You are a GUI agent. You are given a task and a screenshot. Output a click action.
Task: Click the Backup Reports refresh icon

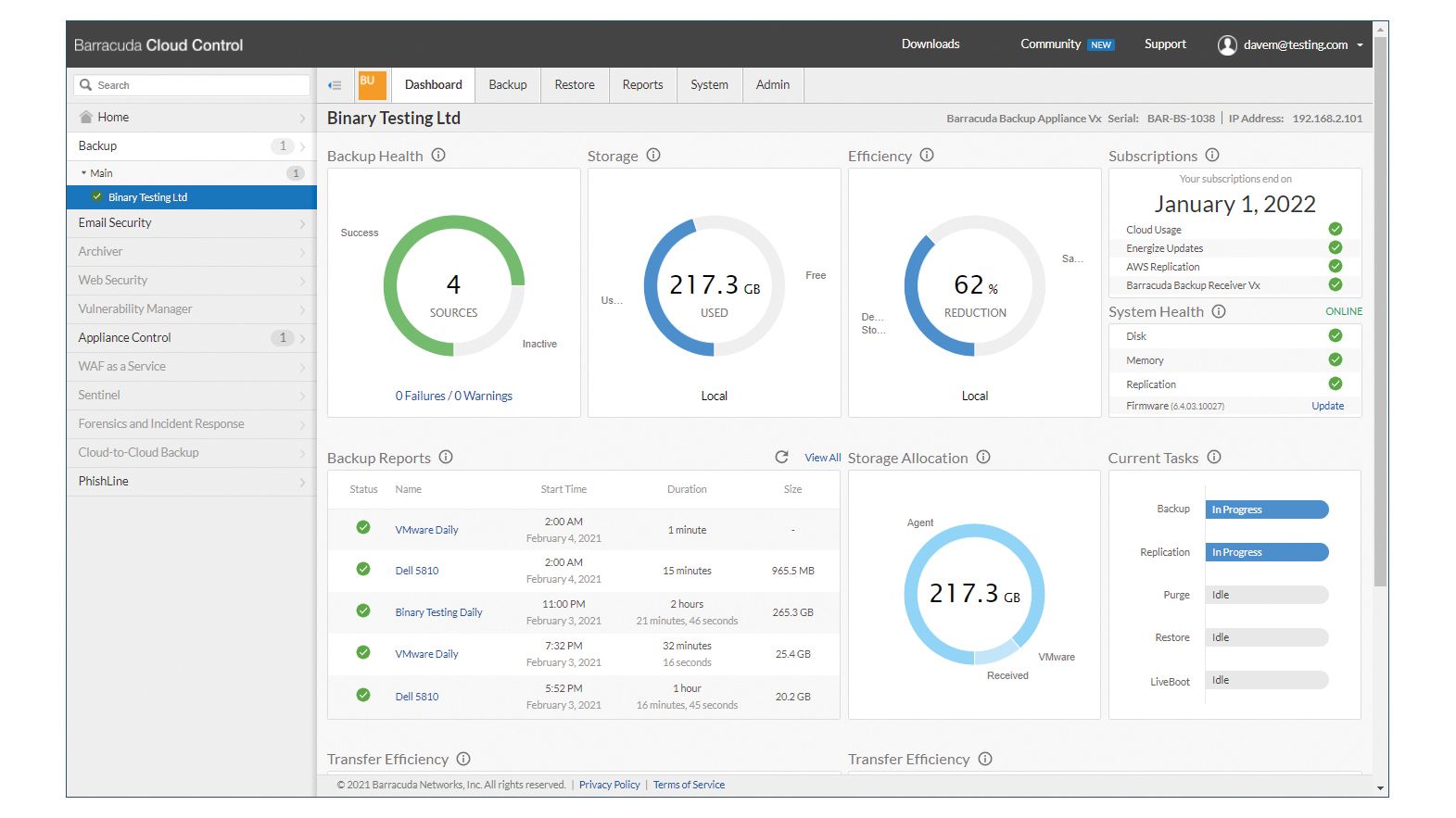click(x=781, y=457)
